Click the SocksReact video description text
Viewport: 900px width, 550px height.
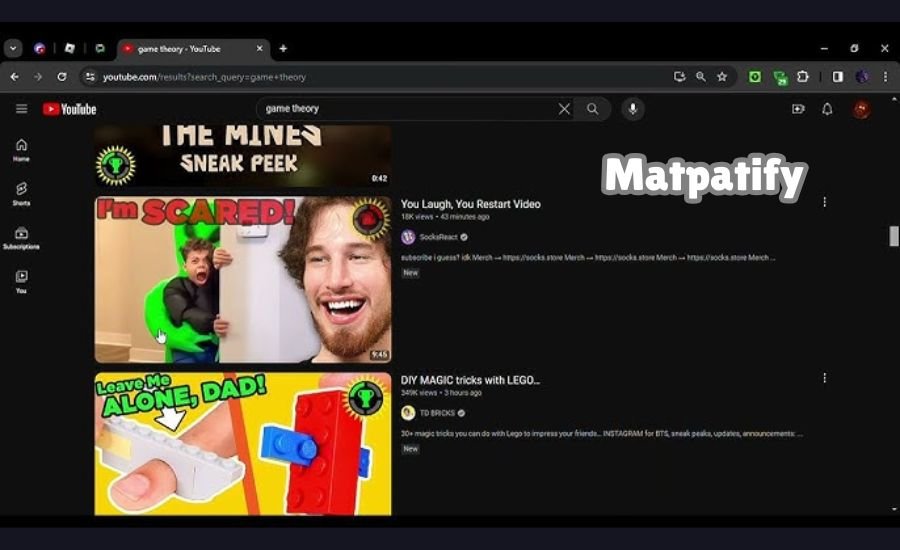pos(588,258)
